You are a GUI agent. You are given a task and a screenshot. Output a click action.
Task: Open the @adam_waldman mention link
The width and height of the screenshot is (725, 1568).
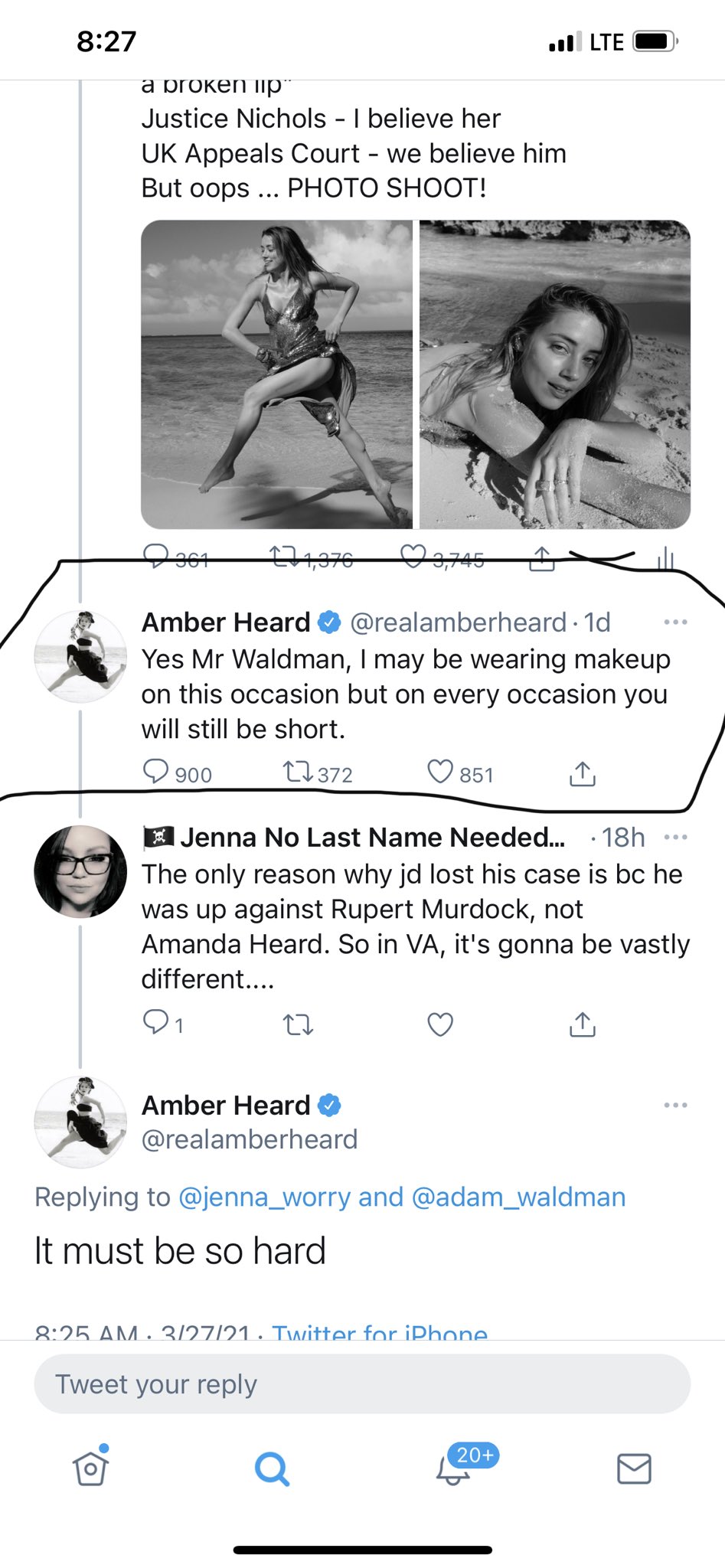[x=518, y=1197]
